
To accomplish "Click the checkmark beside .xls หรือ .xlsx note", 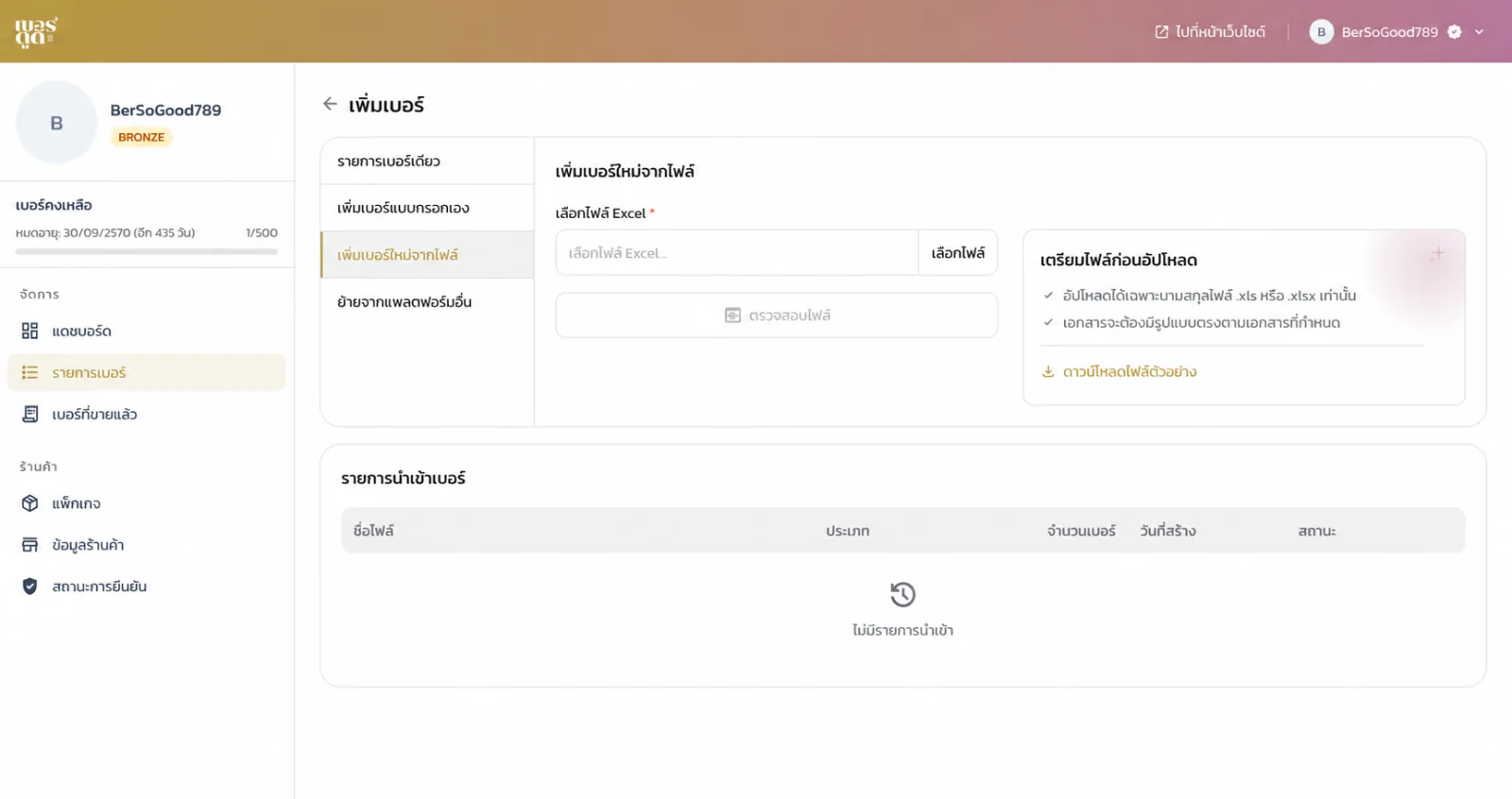I will tap(1048, 296).
